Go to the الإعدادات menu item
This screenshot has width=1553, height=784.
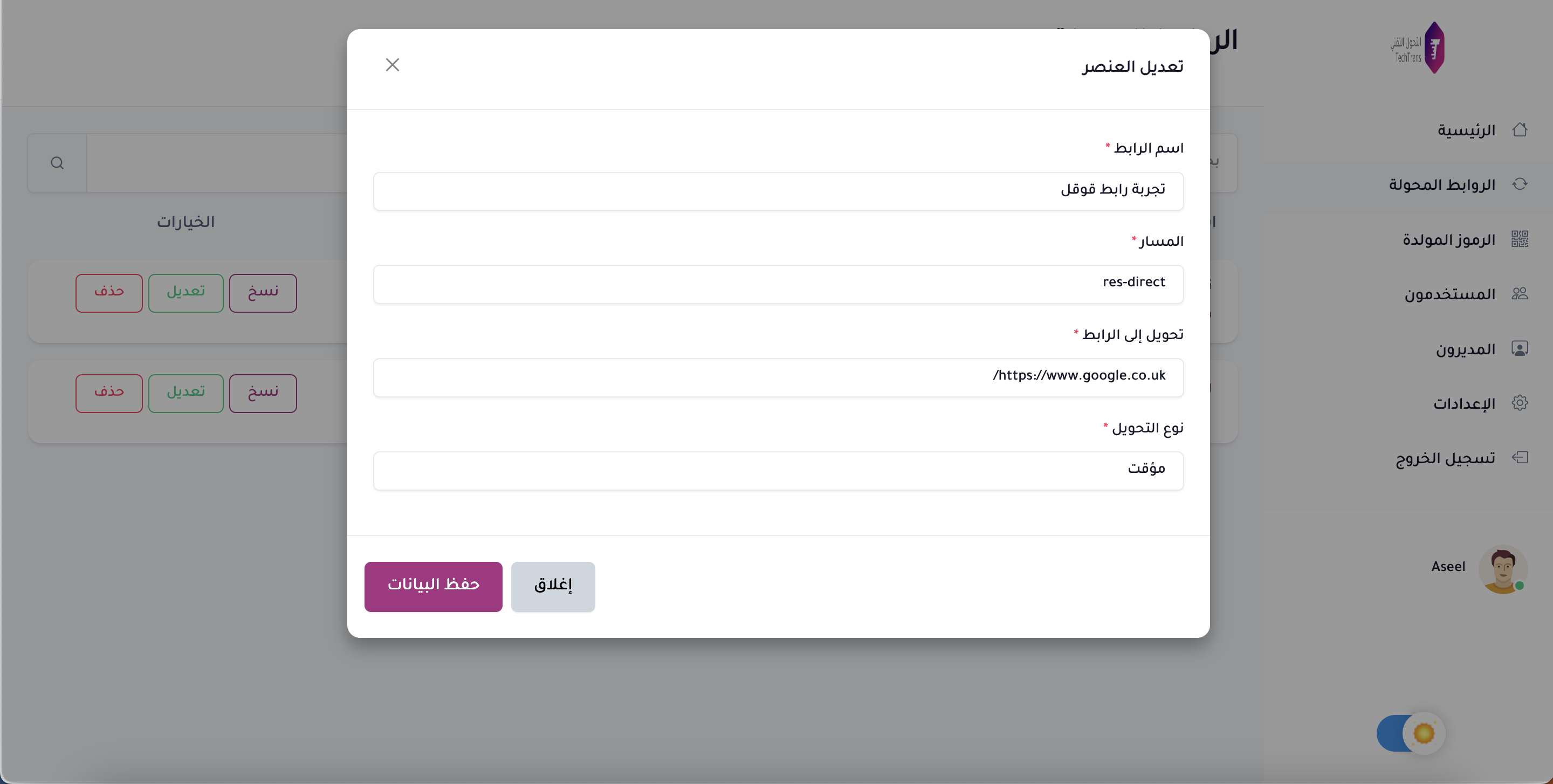[1464, 403]
